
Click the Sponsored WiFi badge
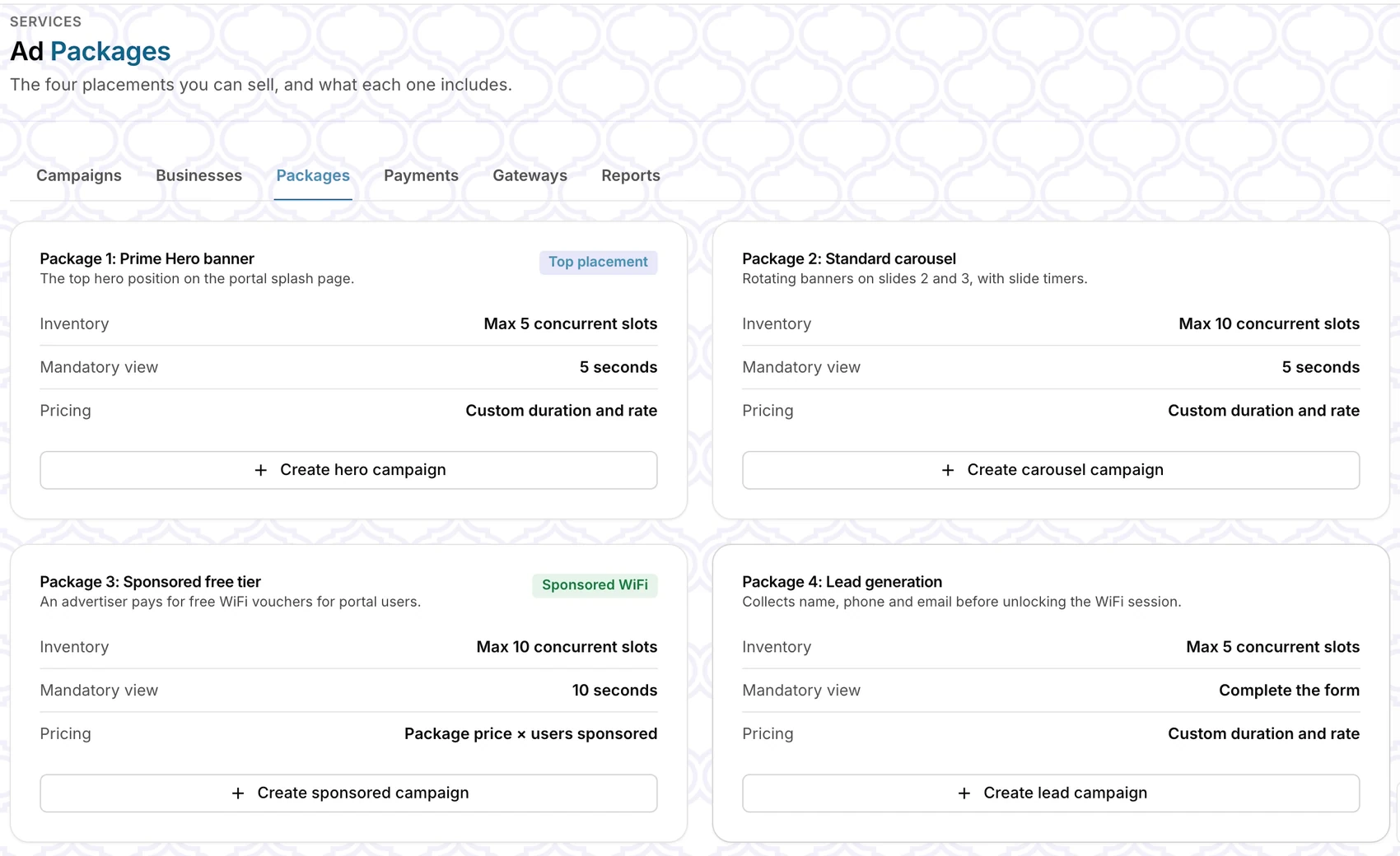tap(595, 585)
